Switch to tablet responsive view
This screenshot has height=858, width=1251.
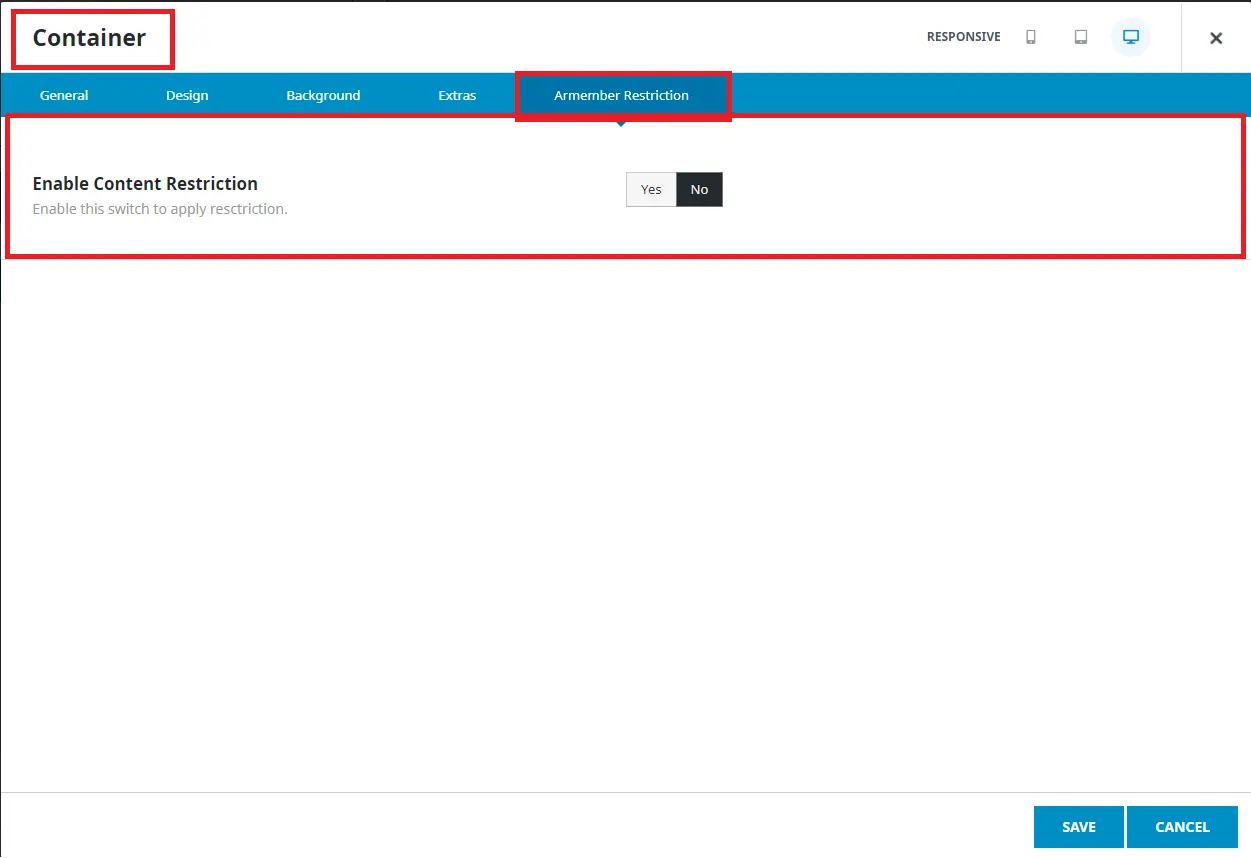1081,37
